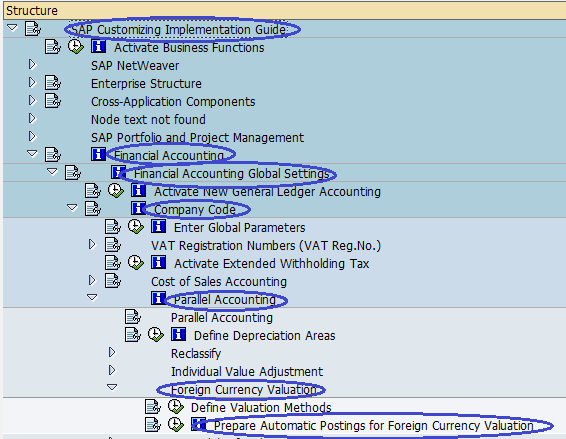The width and height of the screenshot is (566, 439).
Task: Open documentation icon for Company Code
Action: click(x=93, y=208)
